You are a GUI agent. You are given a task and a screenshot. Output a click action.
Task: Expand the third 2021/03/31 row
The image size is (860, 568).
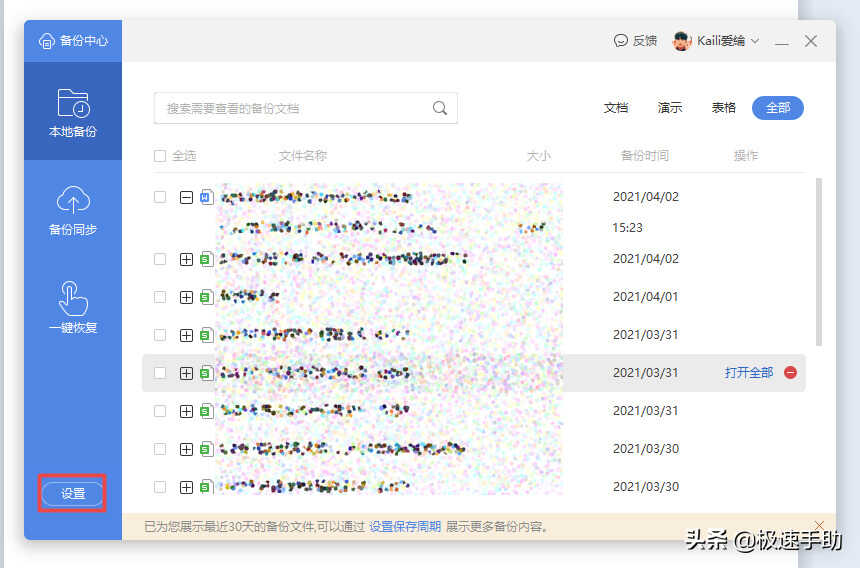pyautogui.click(x=186, y=411)
